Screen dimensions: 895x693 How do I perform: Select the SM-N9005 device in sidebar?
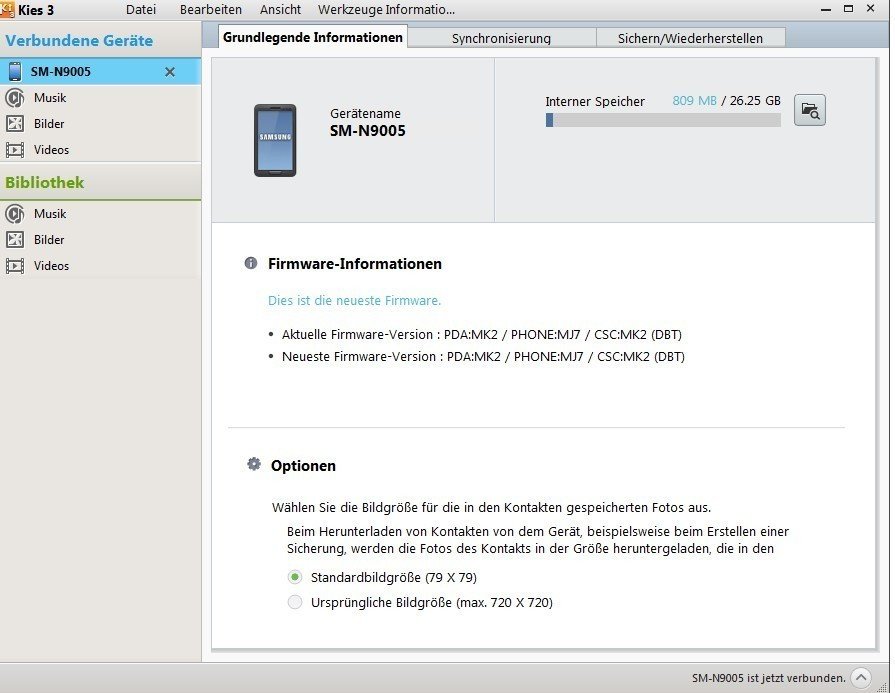pyautogui.click(x=100, y=71)
